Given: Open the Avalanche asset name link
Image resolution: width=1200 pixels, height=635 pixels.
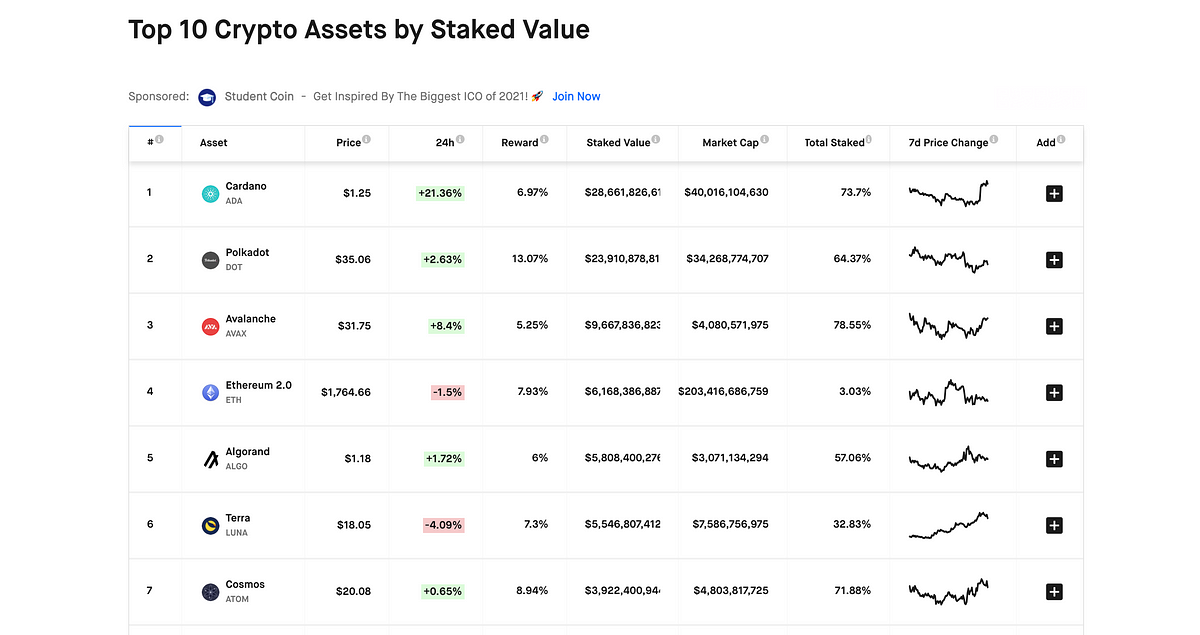Looking at the screenshot, I should (251, 319).
